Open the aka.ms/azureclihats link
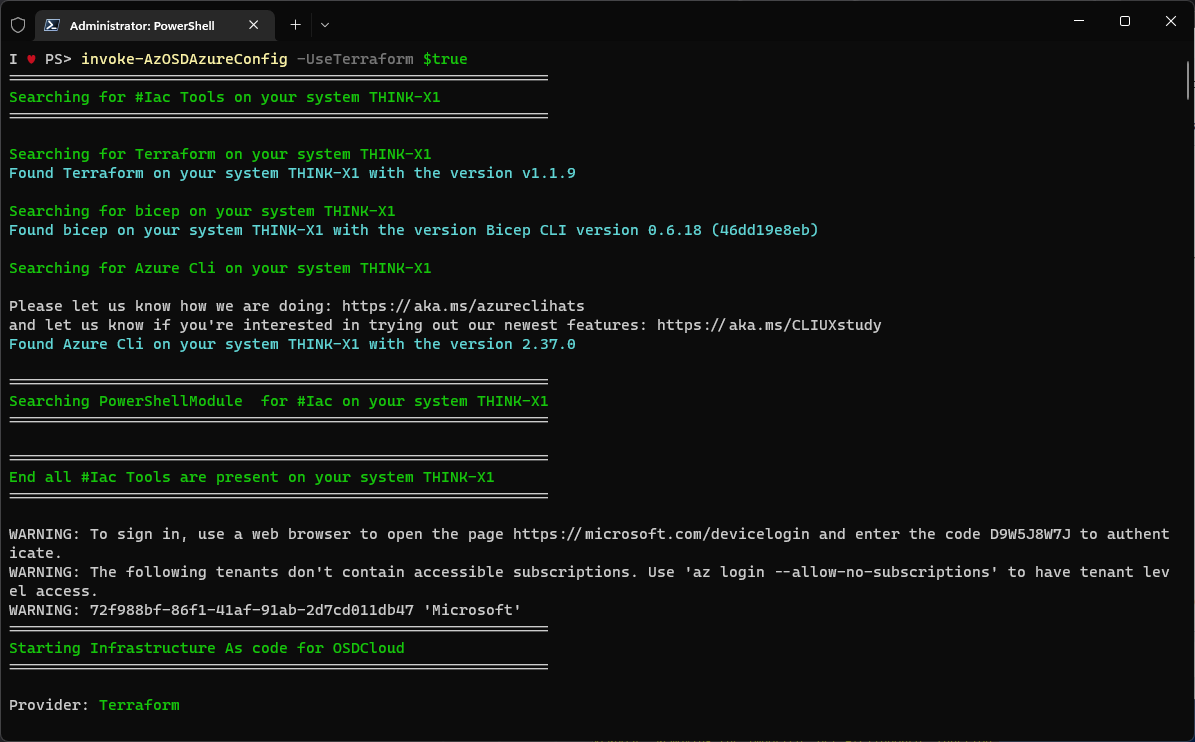The image size is (1195, 742). pyautogui.click(x=463, y=306)
